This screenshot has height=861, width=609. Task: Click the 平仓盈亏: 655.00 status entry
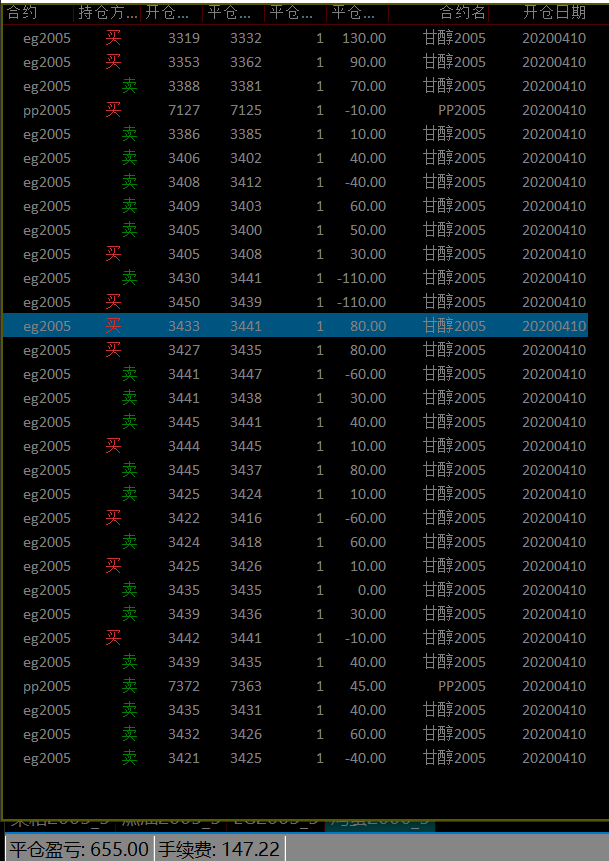(x=79, y=849)
